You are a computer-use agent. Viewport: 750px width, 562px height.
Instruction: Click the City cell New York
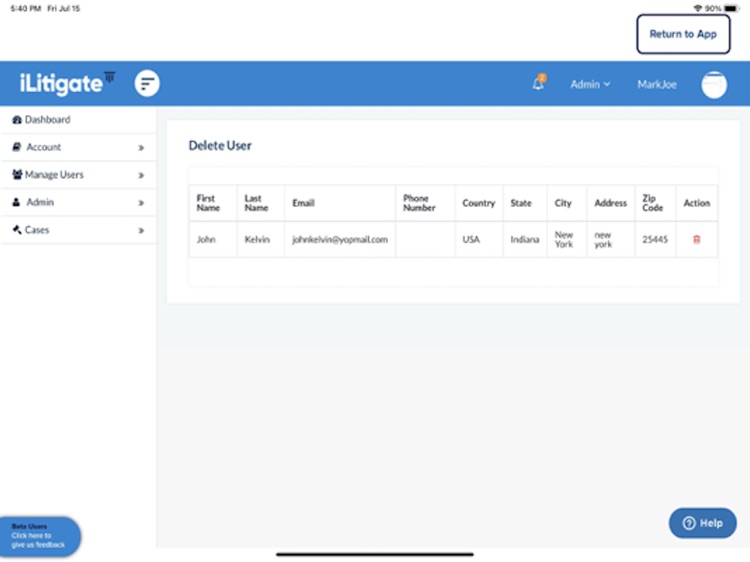pos(567,240)
